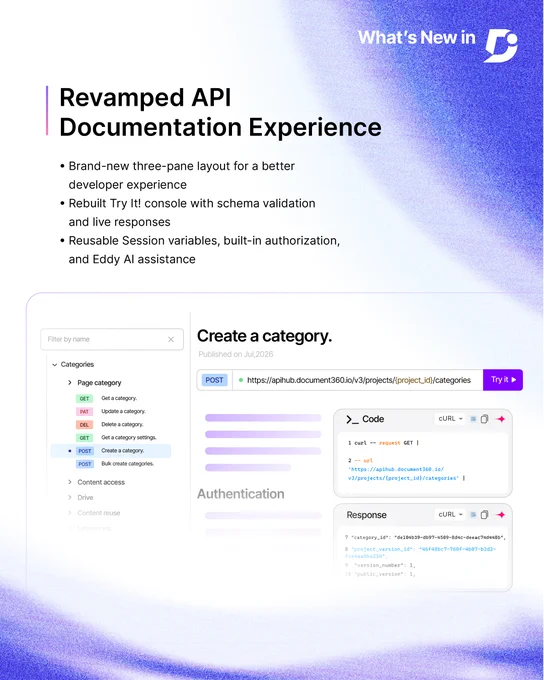Viewport: 544px width, 680px height.
Task: Click the endpoint URL text
Action: (x=359, y=380)
